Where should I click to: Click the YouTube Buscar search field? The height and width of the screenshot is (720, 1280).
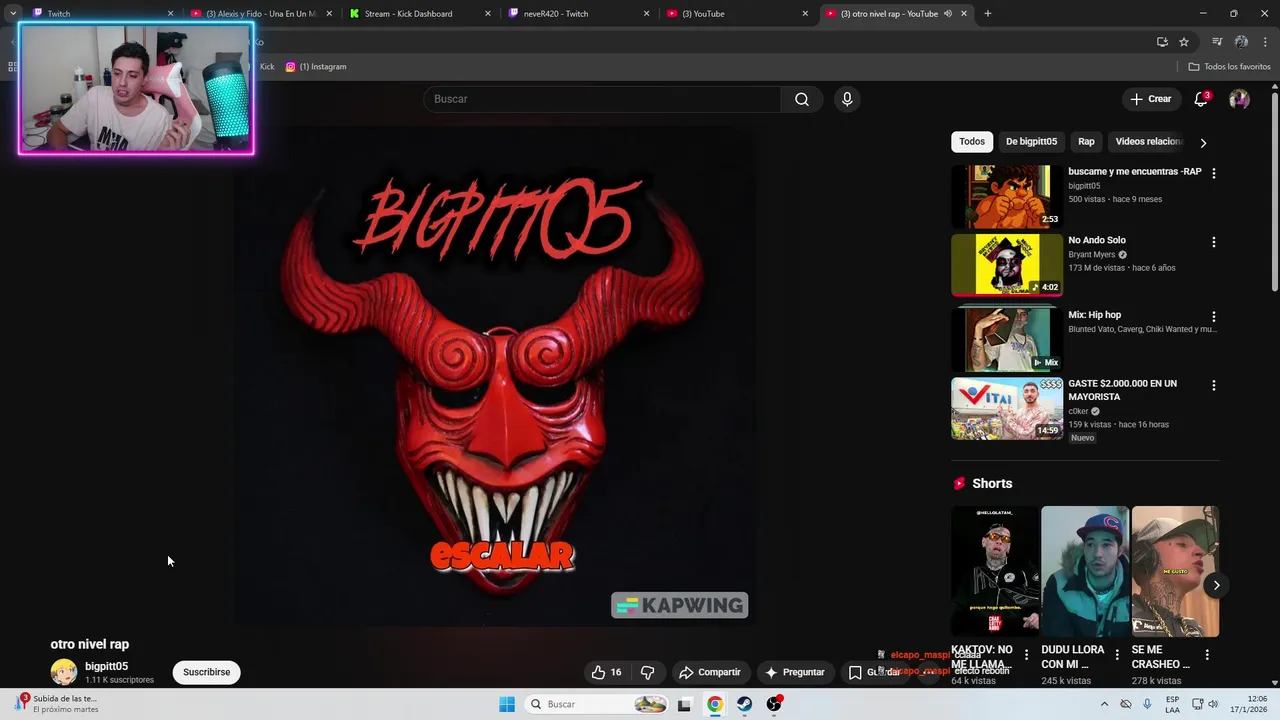(x=602, y=99)
